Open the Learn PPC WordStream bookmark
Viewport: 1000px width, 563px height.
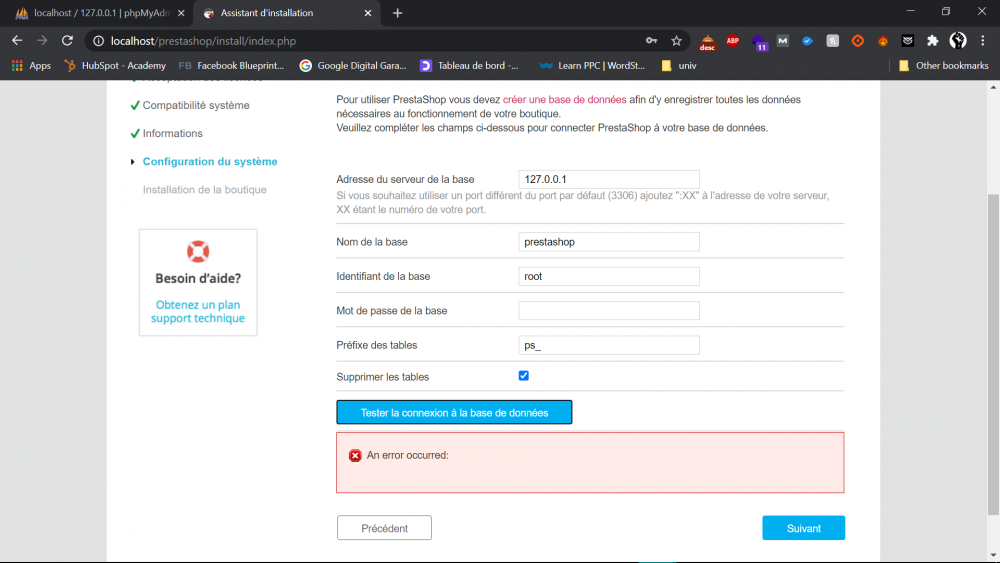click(592, 66)
